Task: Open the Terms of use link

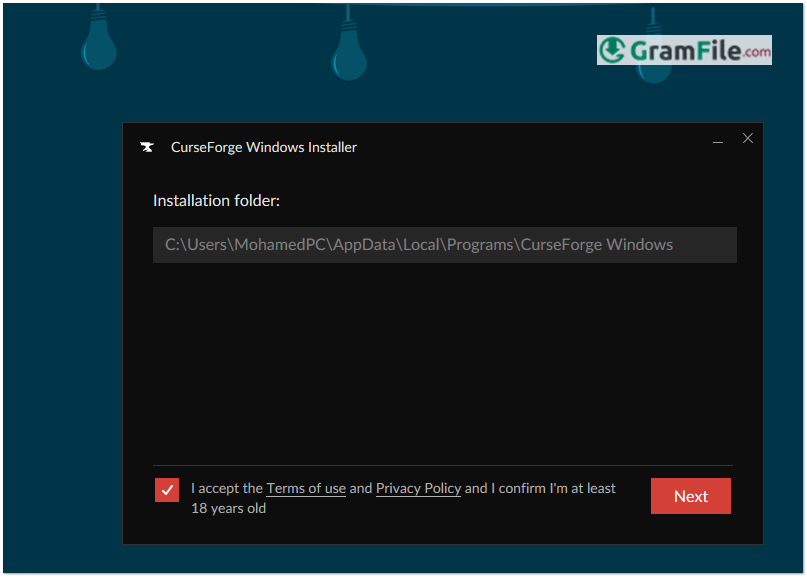Action: pyautogui.click(x=306, y=488)
